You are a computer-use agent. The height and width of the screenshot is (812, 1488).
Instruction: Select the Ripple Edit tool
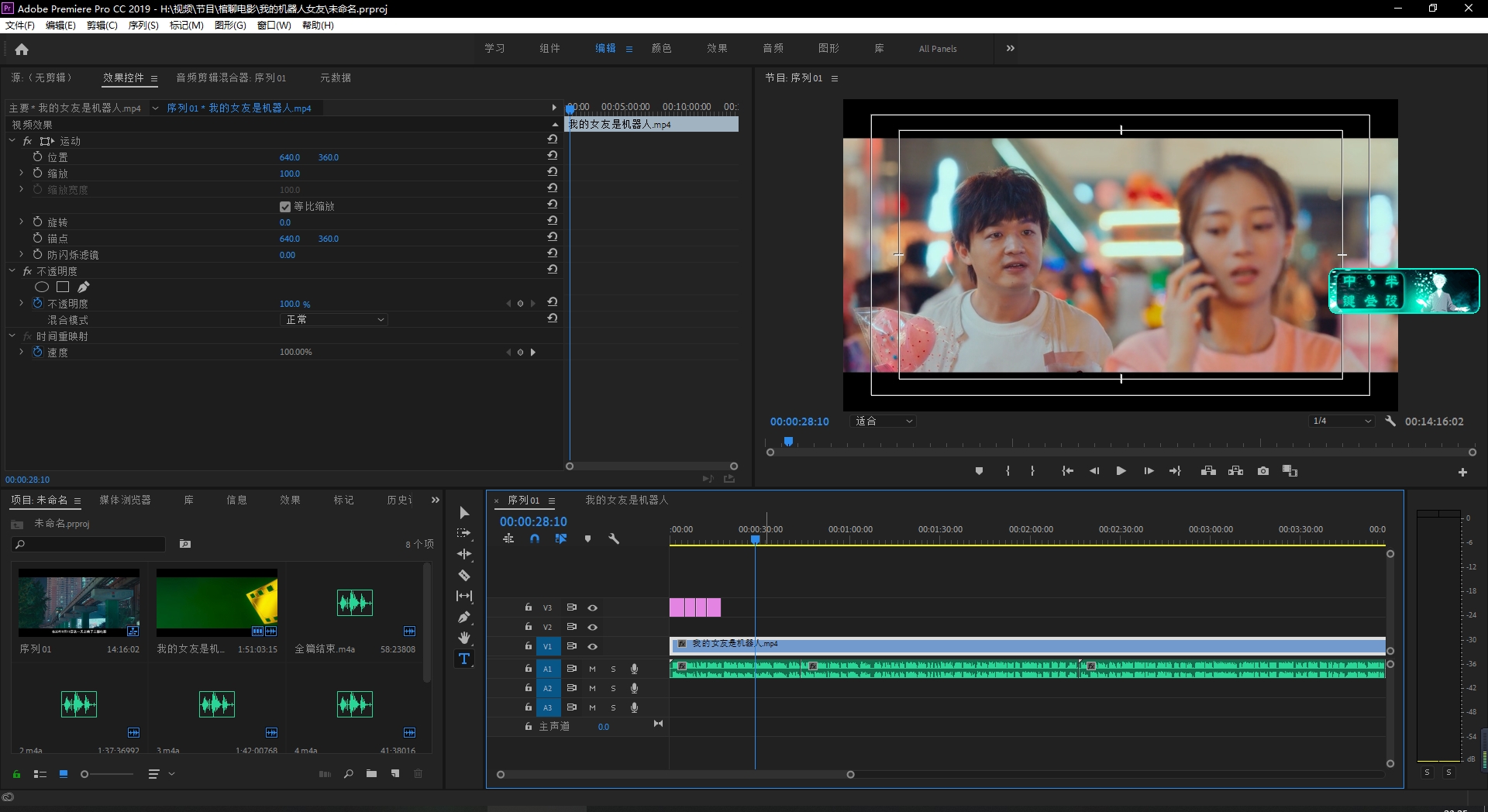(x=463, y=554)
